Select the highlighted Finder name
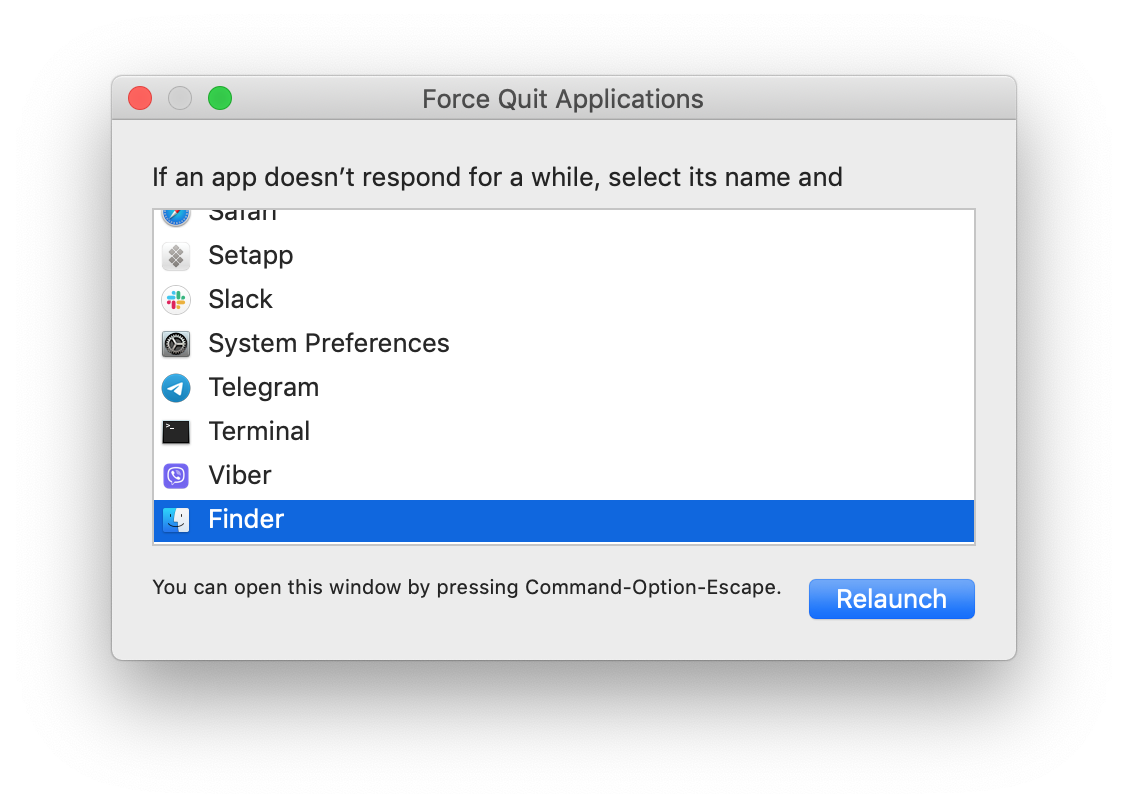Image resolution: width=1128 pixels, height=808 pixels. (246, 519)
